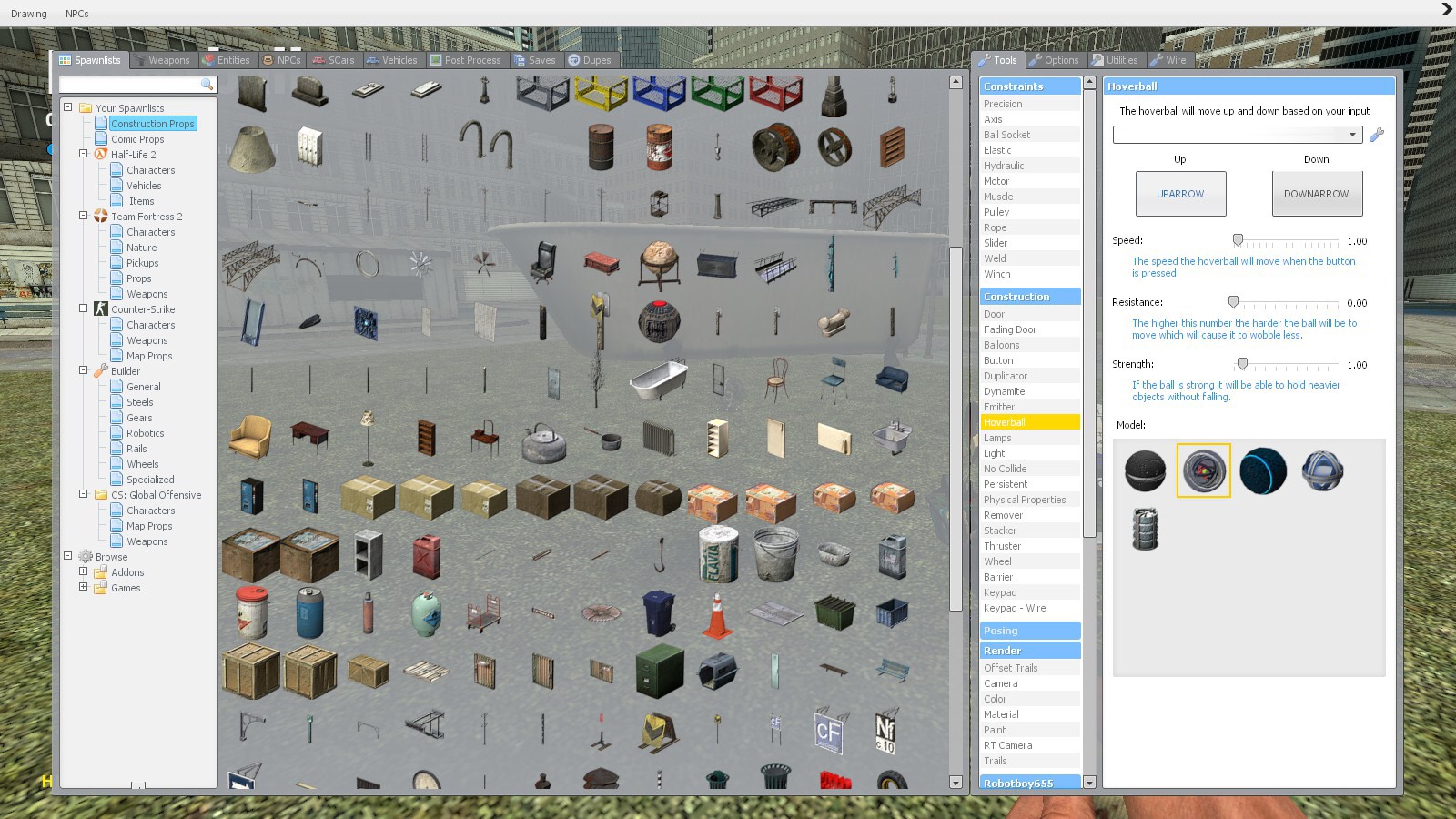Spawn the yellow armchair prop
This screenshot has width=1456, height=819.
point(250,438)
